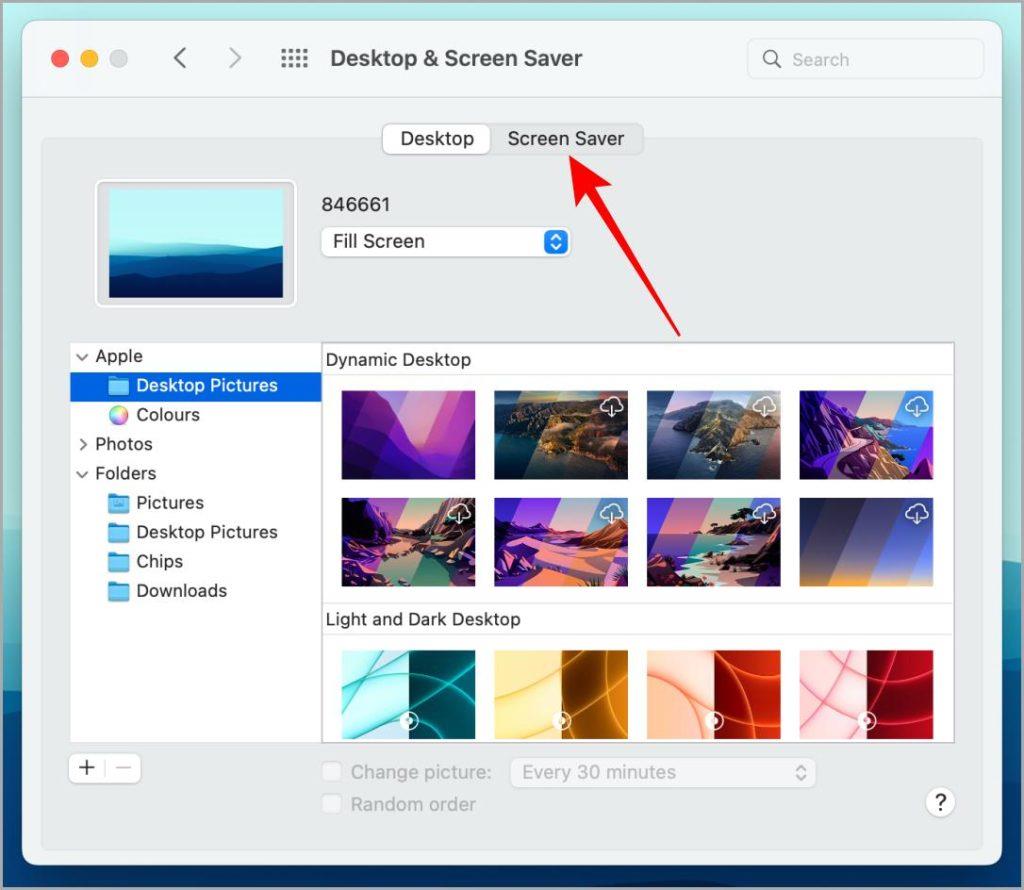Choose the purple Monterey dynamic wallpaper
The width and height of the screenshot is (1024, 890).
(x=408, y=435)
